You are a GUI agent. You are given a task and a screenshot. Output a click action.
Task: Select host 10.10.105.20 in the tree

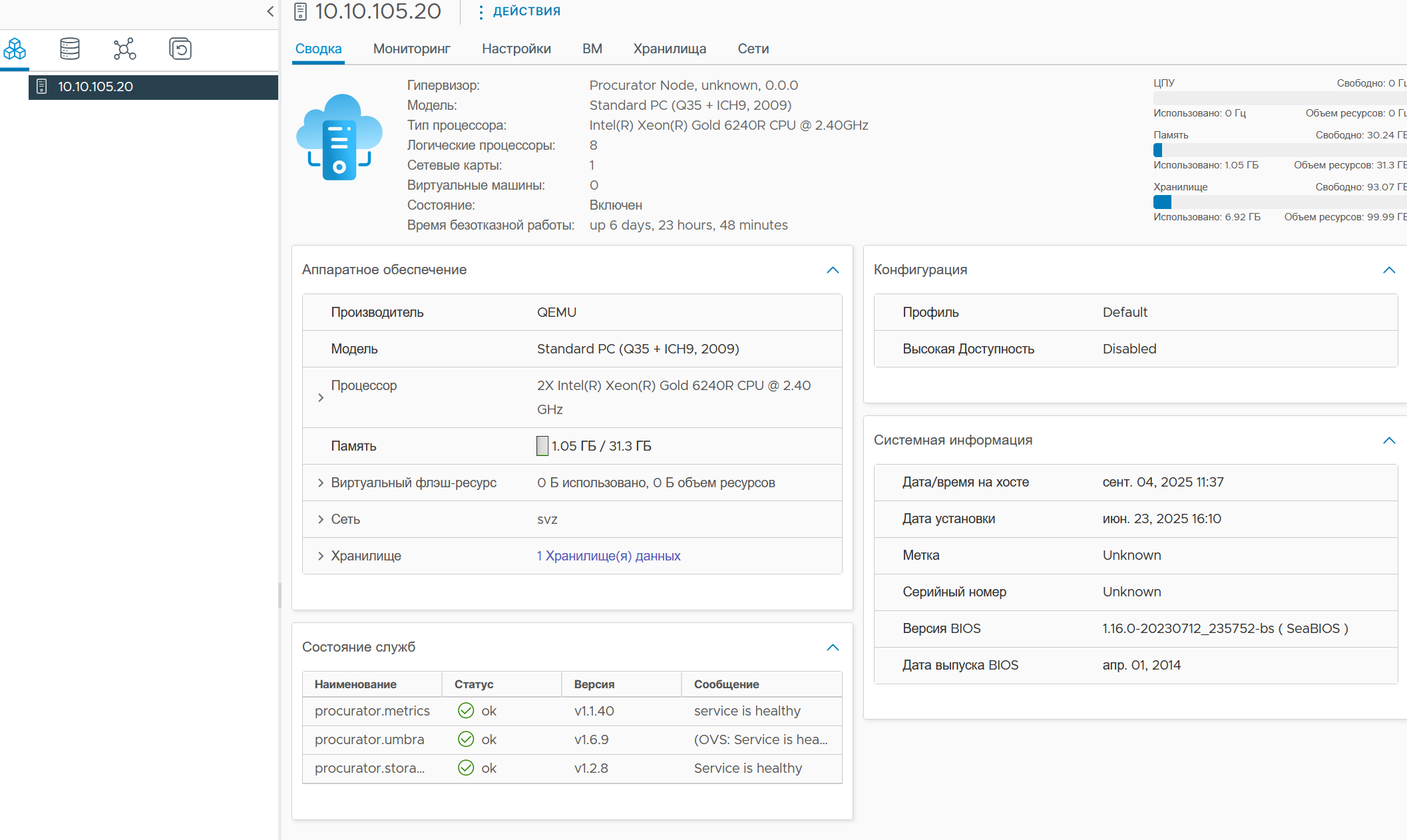click(153, 87)
